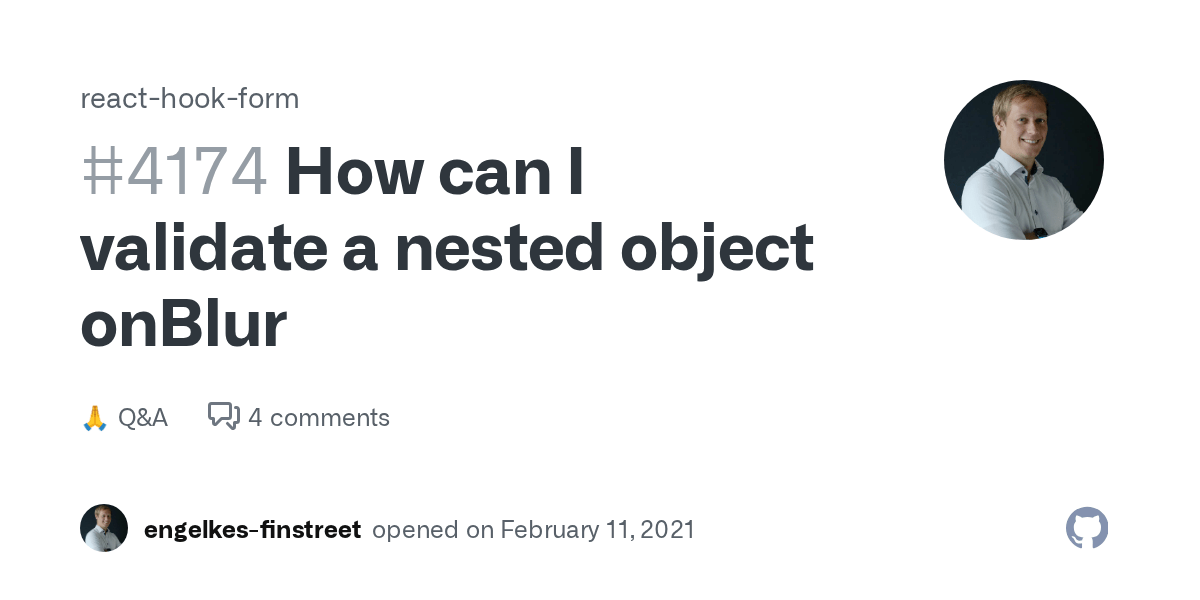Click the small author avatar beside username

[x=104, y=528]
